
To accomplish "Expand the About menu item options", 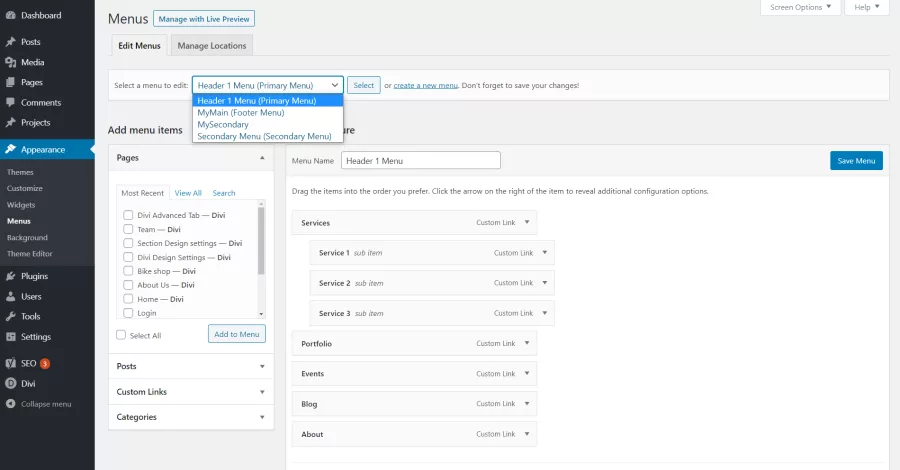I will (x=527, y=434).
